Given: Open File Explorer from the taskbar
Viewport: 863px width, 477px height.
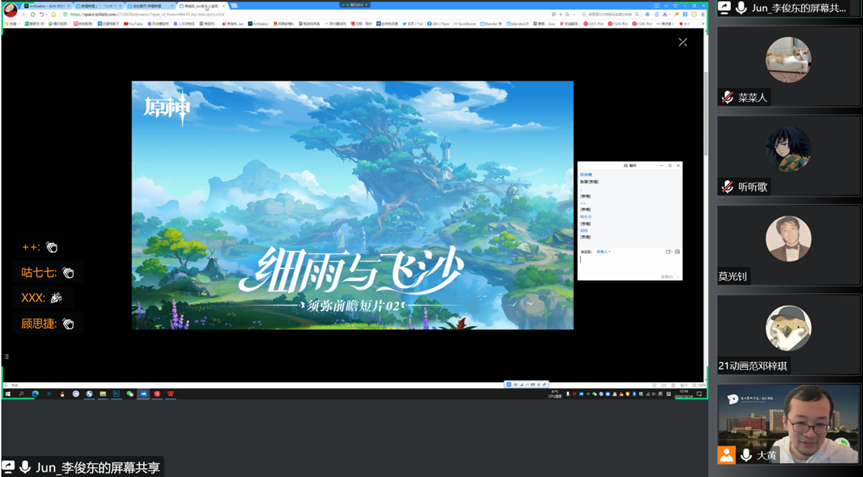Looking at the screenshot, I should tap(103, 394).
